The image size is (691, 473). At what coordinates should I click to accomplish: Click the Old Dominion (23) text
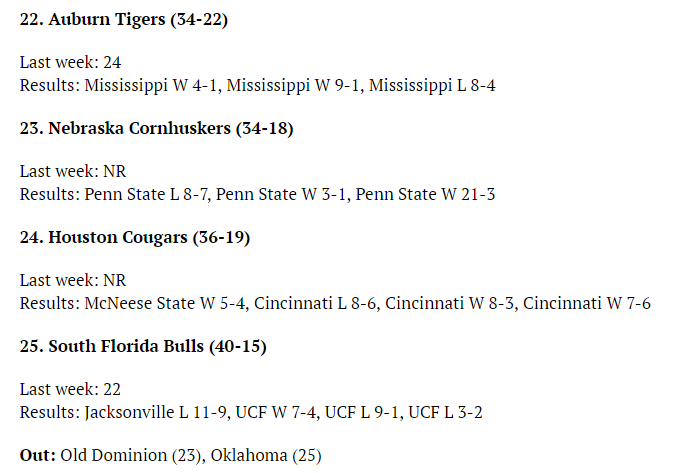pos(131,455)
